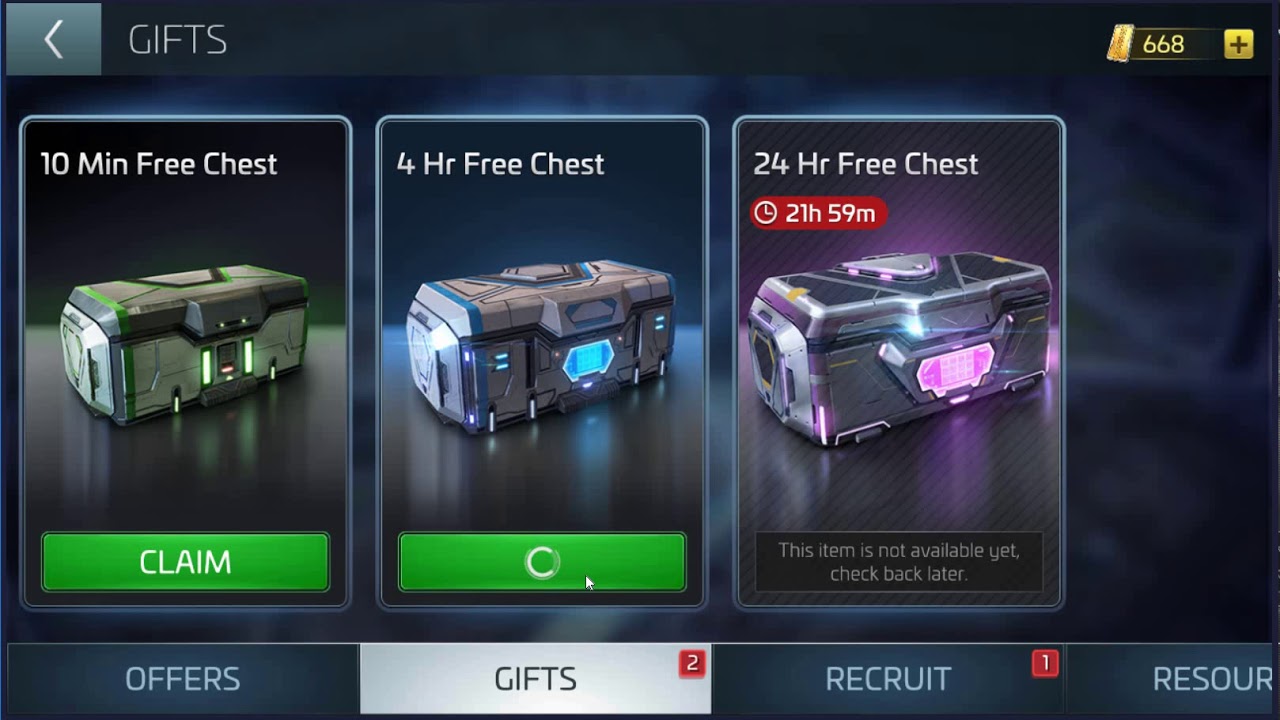Viewport: 1280px width, 720px height.
Task: Go back using the arrow icon
Action: [53, 40]
